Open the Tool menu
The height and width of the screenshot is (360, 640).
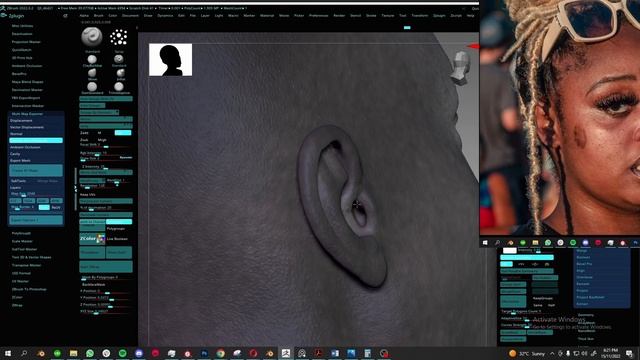(x=402, y=16)
